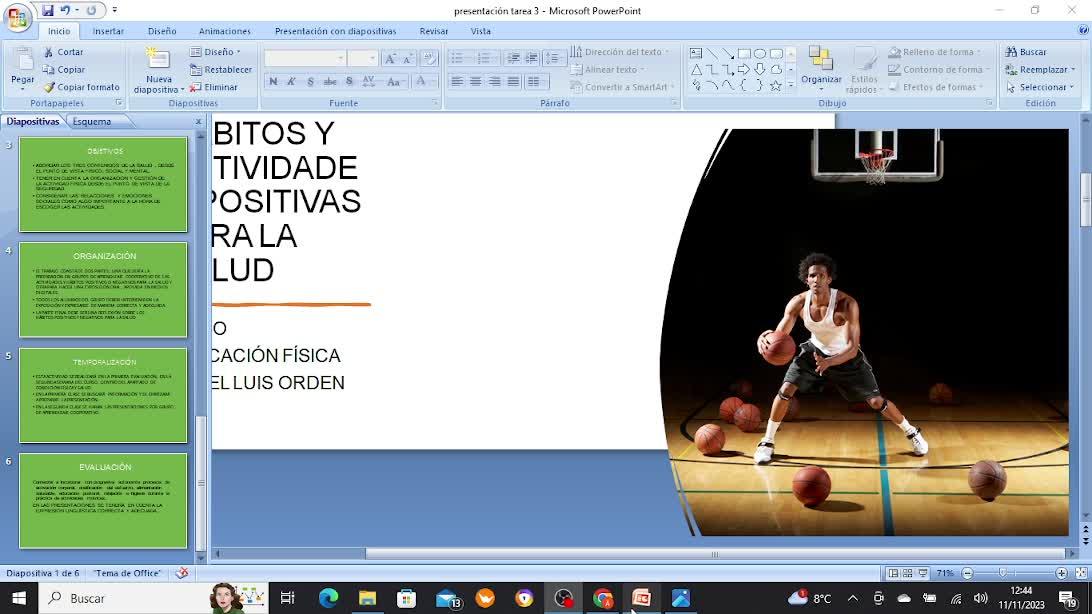Expand the shapes gallery more arrow
The width and height of the screenshot is (1092, 614).
[790, 85]
